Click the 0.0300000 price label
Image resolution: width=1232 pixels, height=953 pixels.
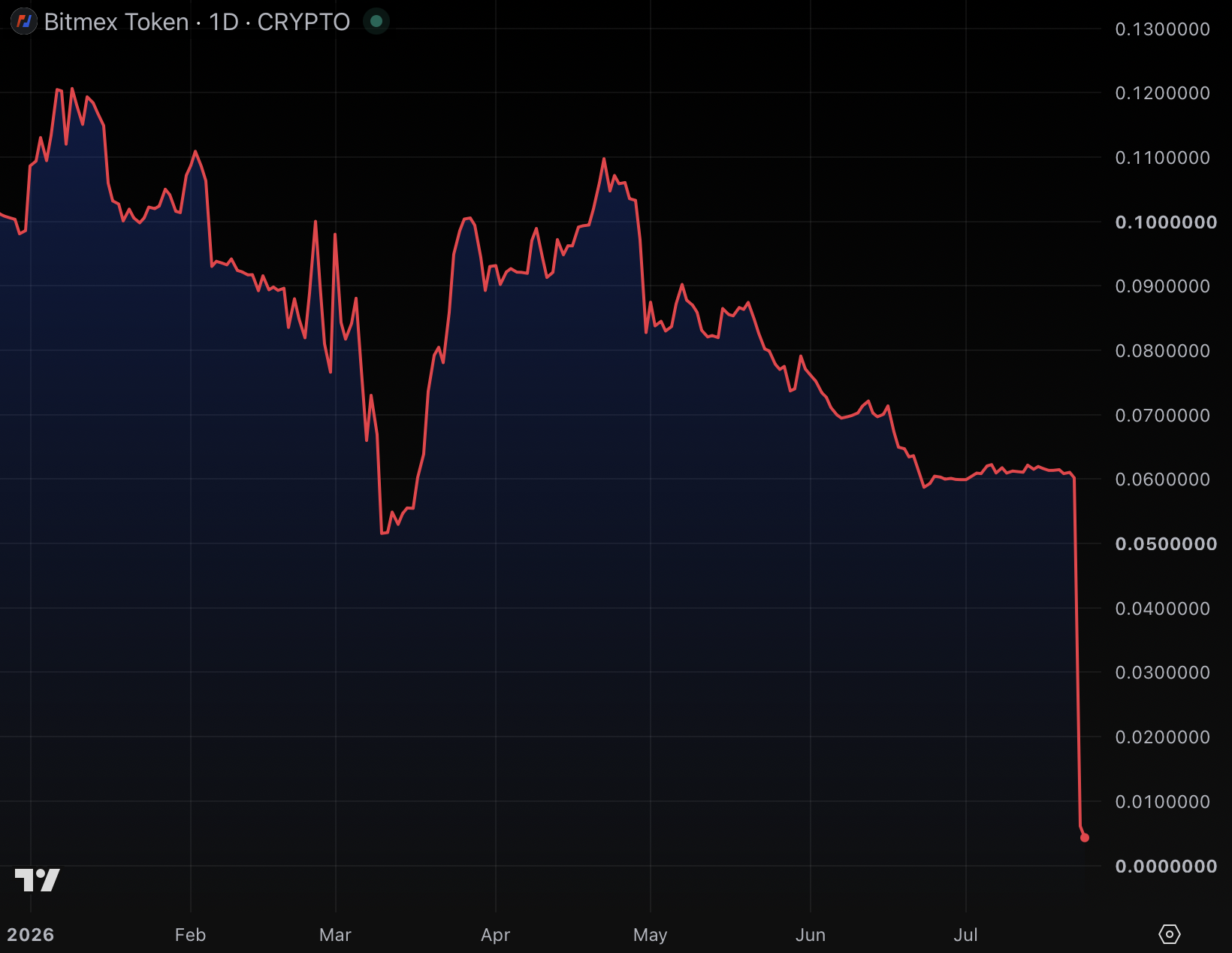tap(1162, 673)
